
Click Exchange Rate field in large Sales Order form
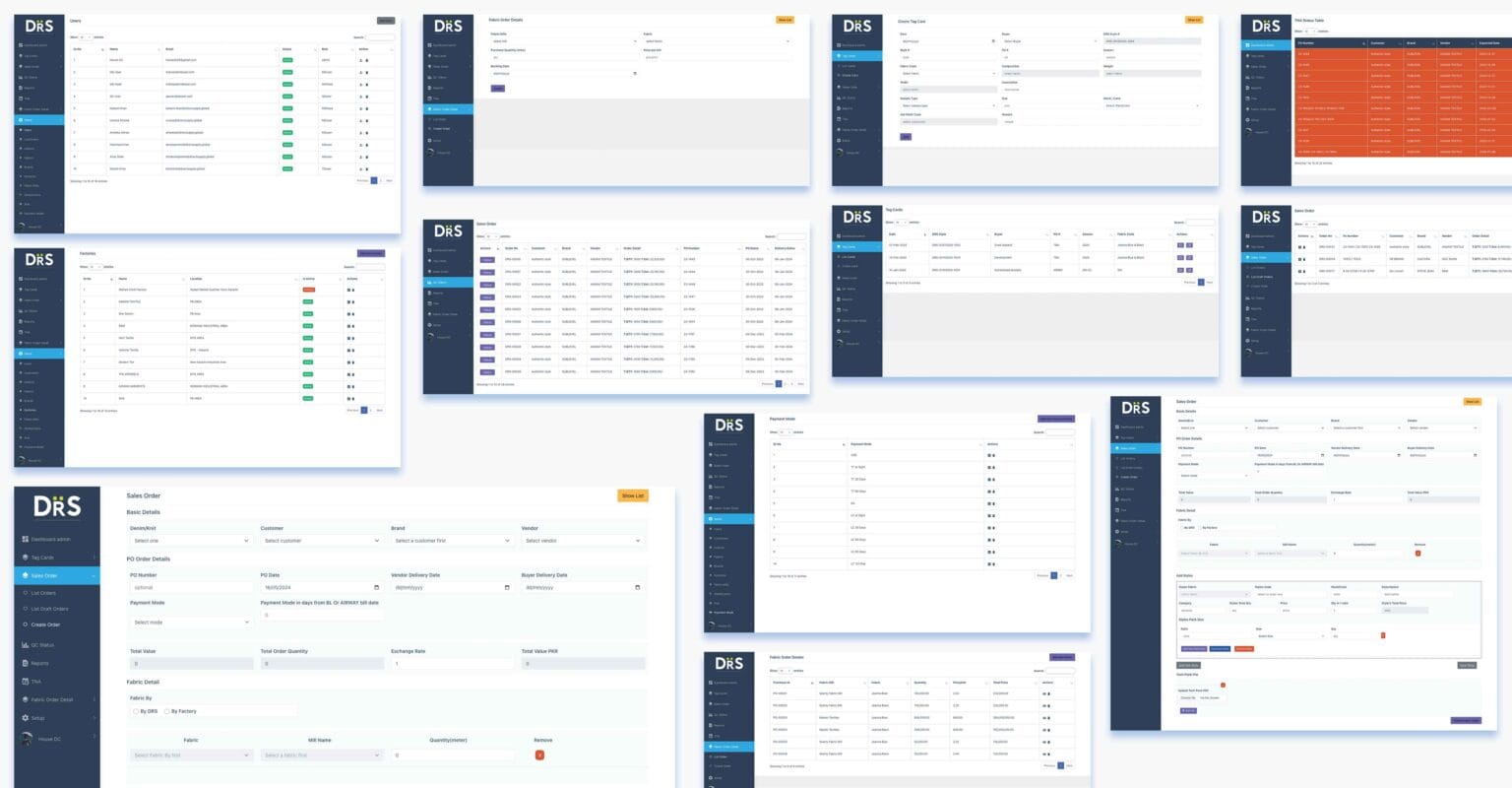452,664
